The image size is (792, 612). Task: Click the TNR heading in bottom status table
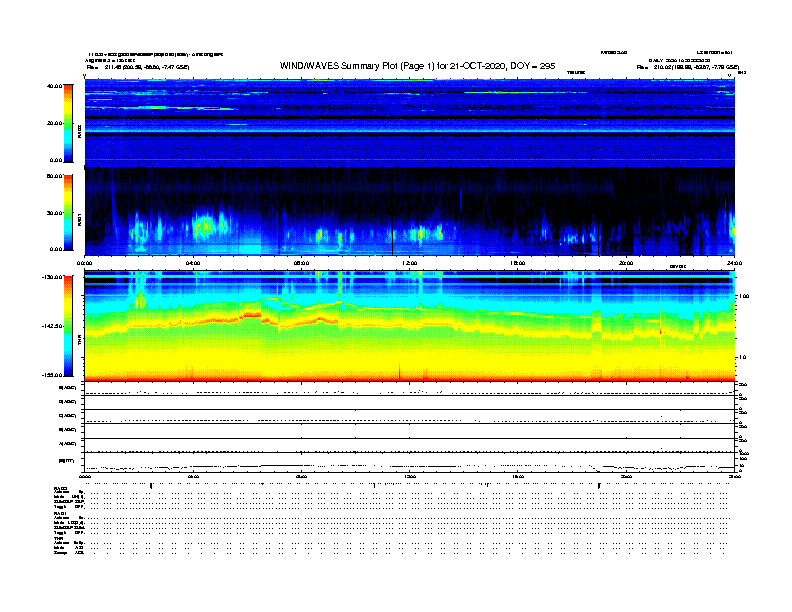pos(58,538)
